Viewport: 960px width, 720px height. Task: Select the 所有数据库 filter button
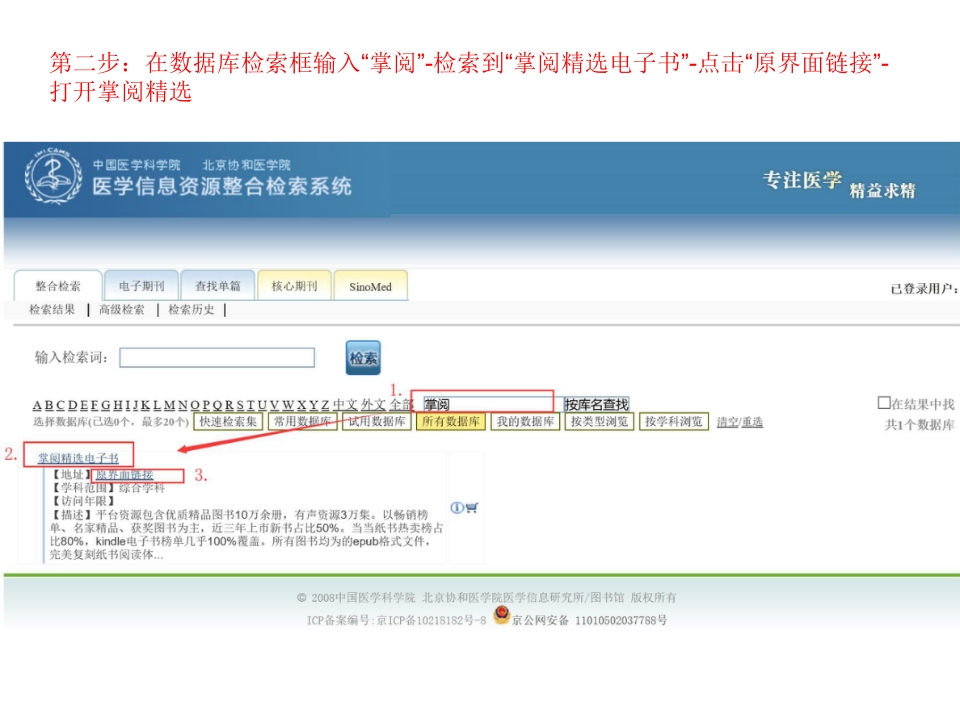pos(451,422)
